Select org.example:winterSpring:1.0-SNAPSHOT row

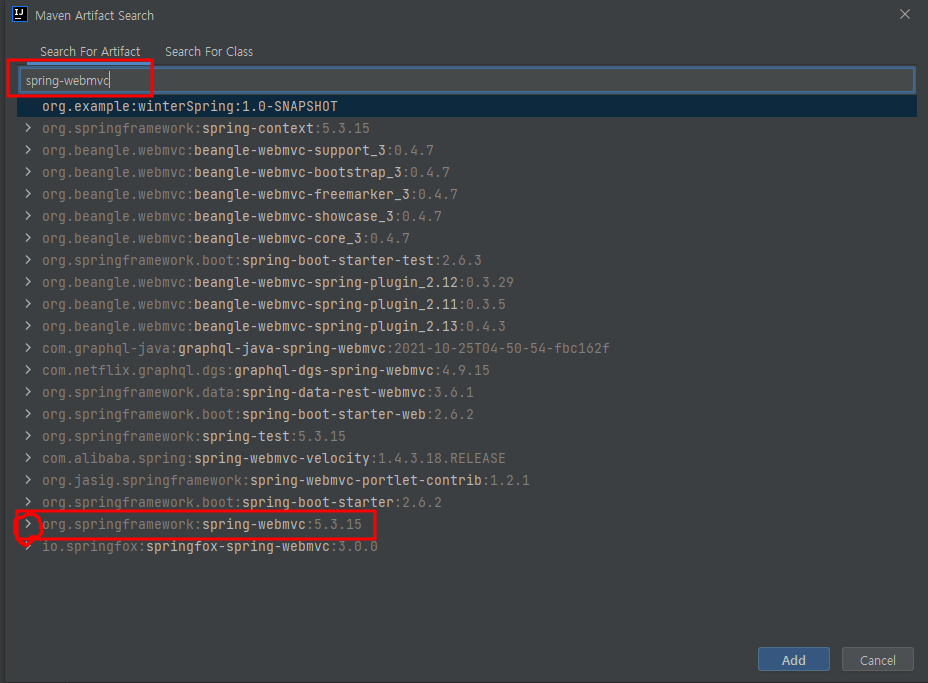tap(467, 107)
